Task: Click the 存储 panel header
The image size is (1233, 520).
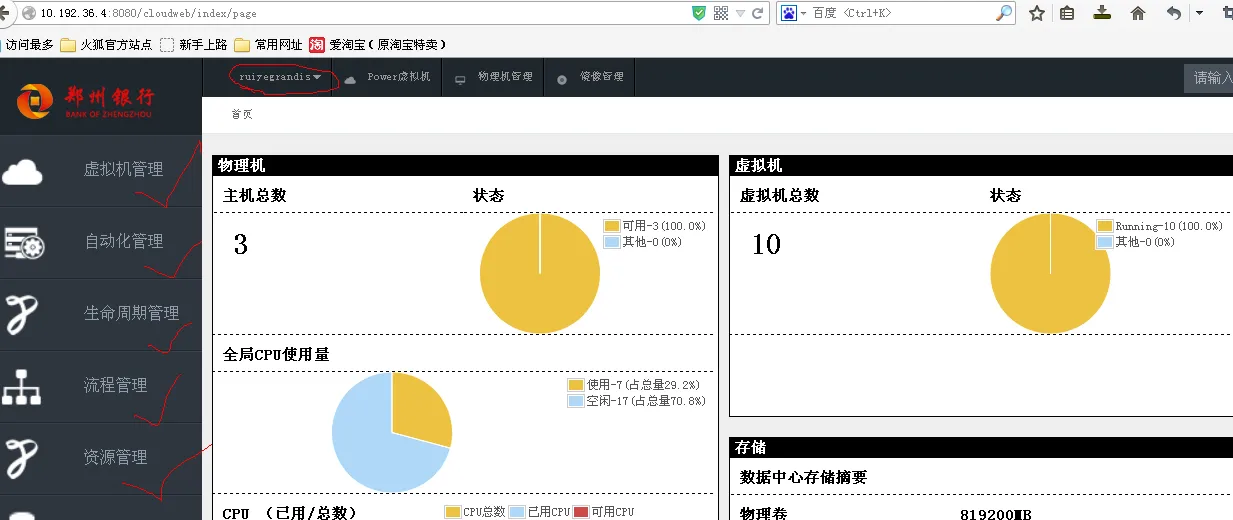Action: [x=981, y=448]
